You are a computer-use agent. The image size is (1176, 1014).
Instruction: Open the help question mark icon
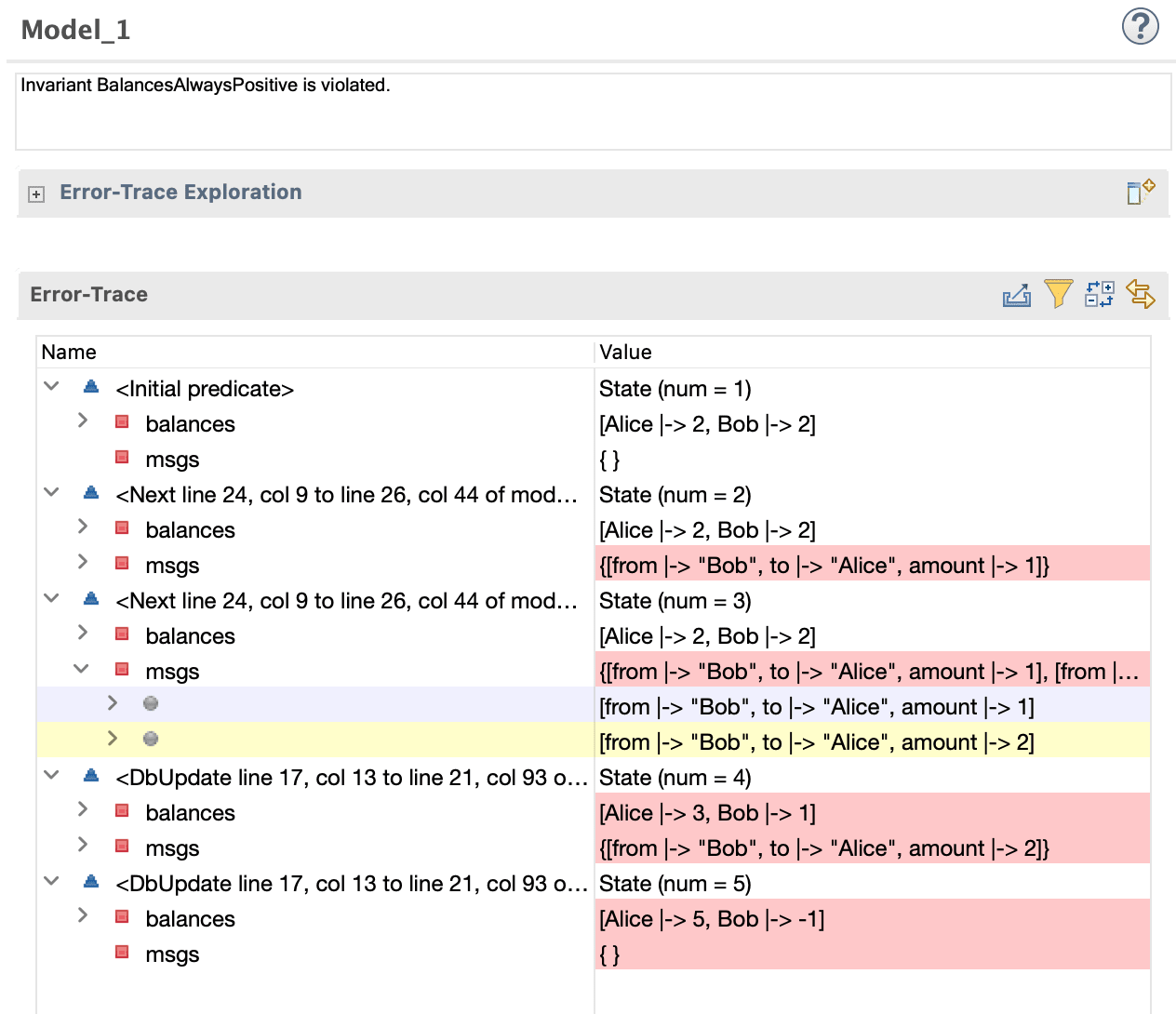1140,26
